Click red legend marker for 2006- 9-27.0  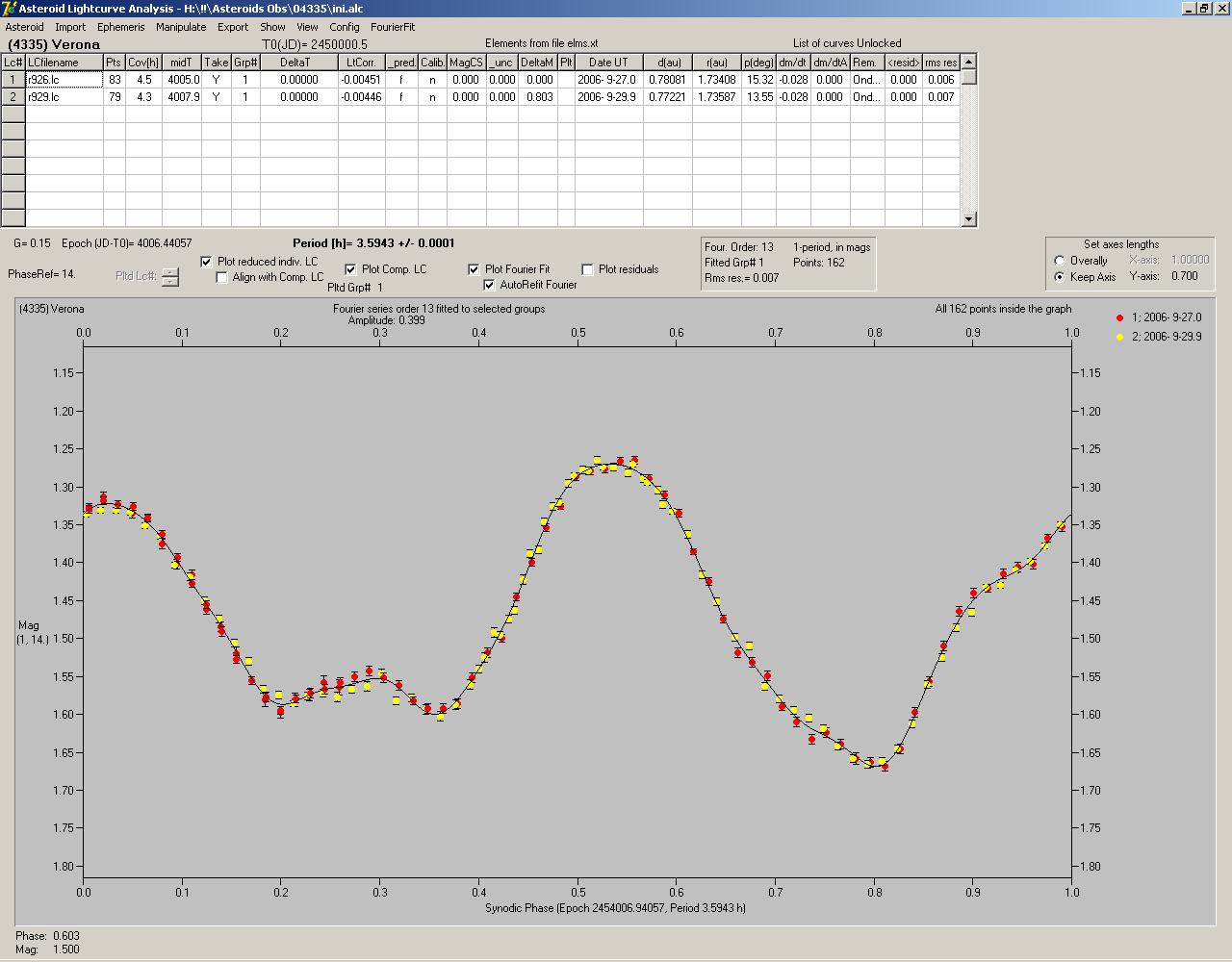1119,317
